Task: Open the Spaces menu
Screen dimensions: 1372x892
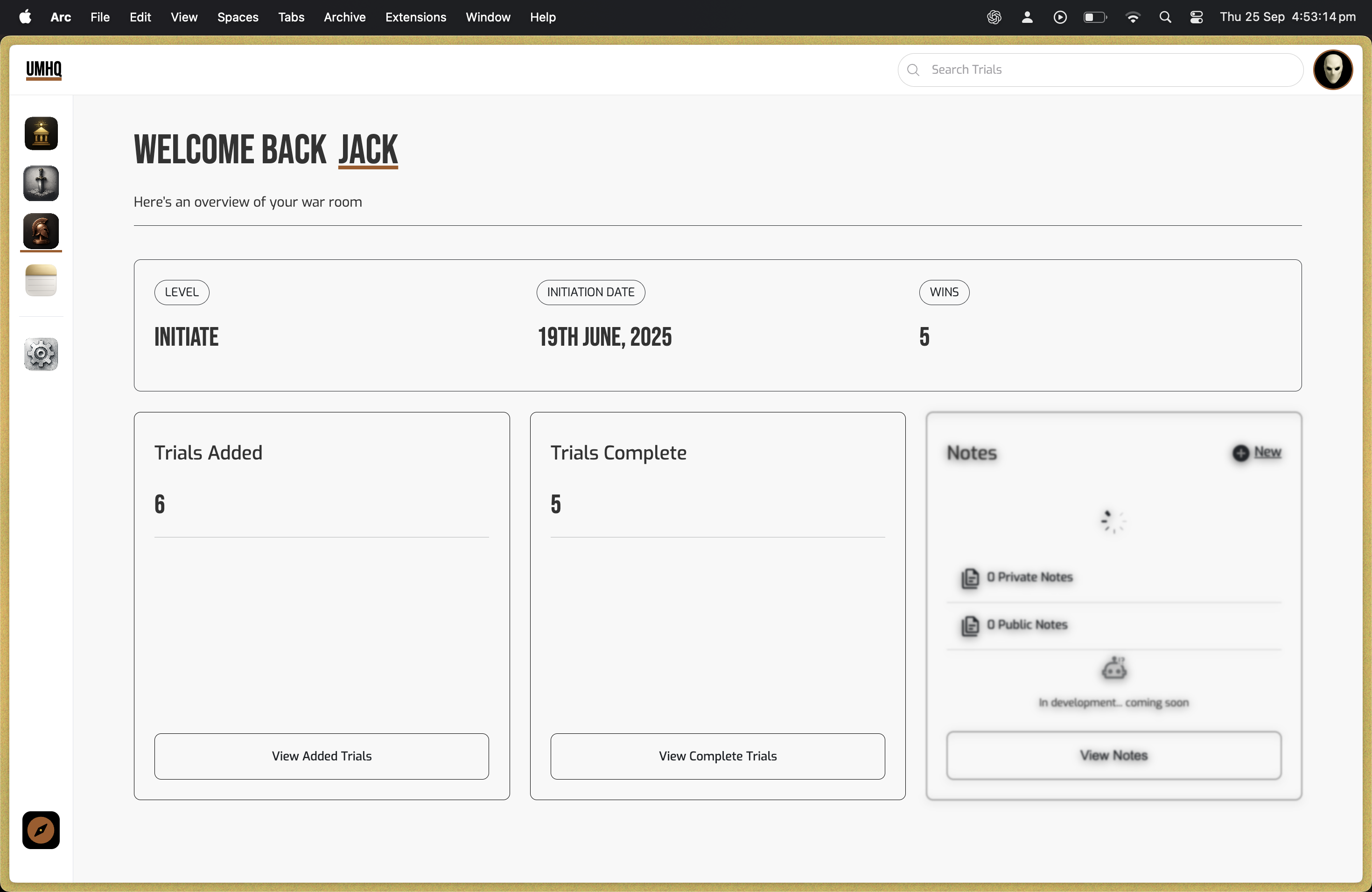Action: pyautogui.click(x=238, y=17)
